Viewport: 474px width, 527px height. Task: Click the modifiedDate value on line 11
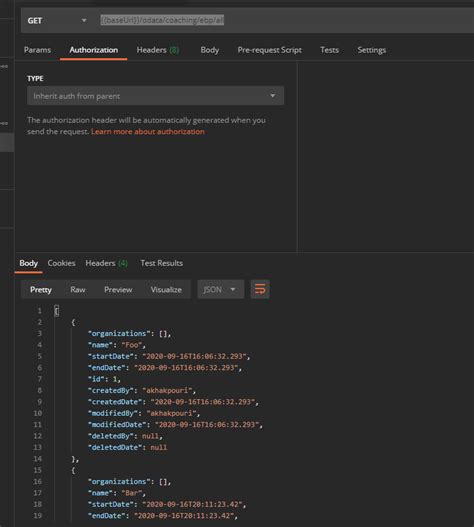click(x=207, y=425)
